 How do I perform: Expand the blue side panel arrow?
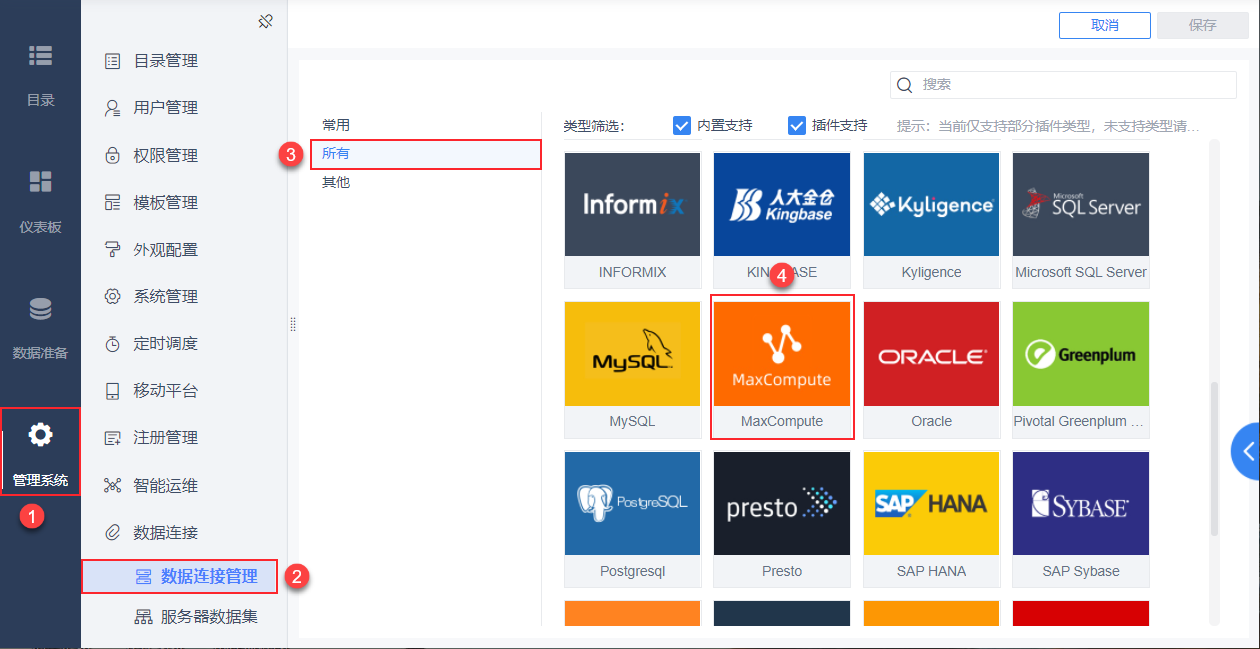tap(1246, 452)
